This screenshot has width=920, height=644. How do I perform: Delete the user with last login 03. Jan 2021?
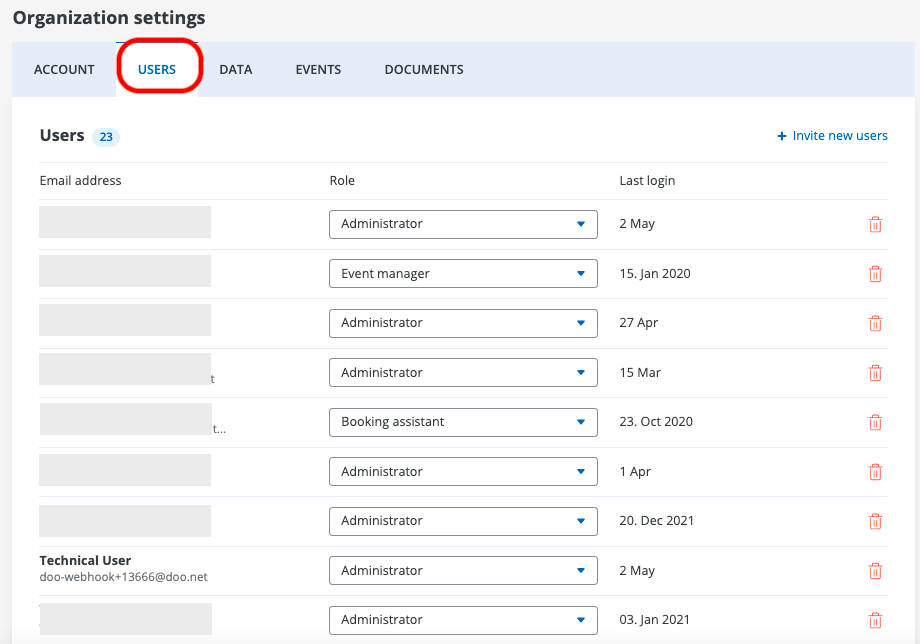click(875, 620)
